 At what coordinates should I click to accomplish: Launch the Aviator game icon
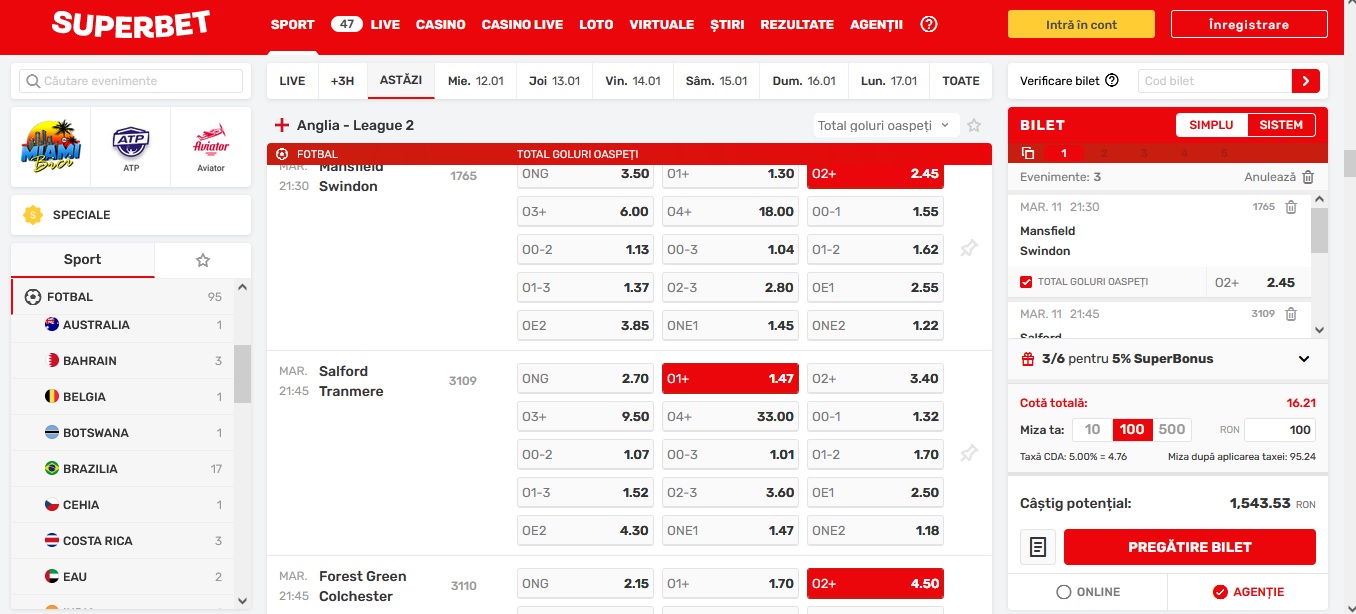[211, 147]
